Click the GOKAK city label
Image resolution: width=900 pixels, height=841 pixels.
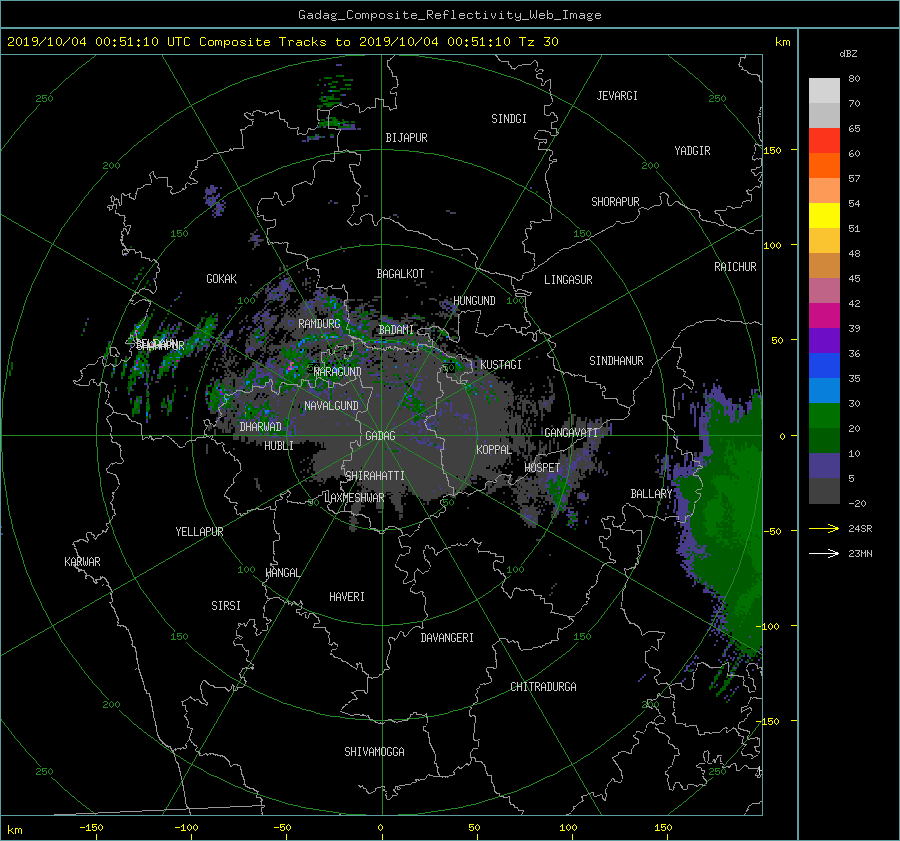(x=221, y=279)
